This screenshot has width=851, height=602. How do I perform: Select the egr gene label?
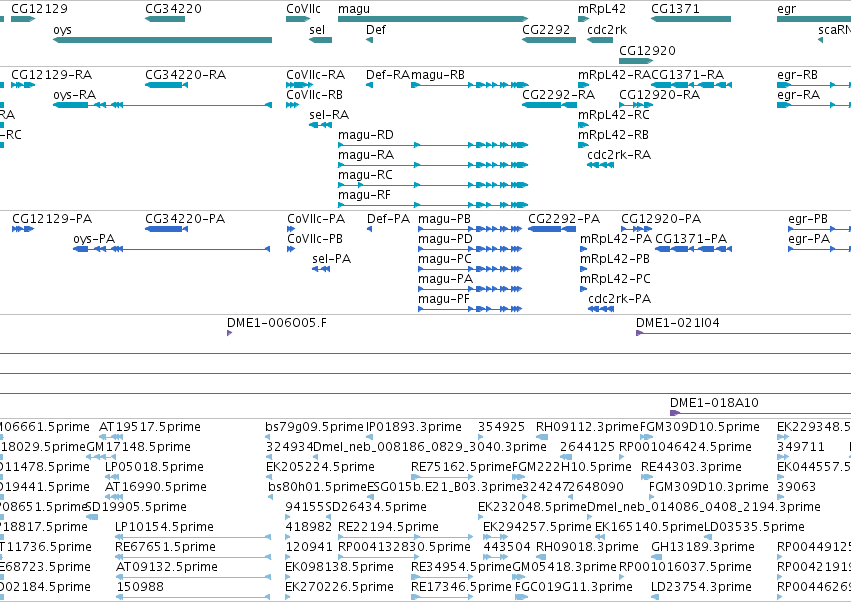point(786,9)
